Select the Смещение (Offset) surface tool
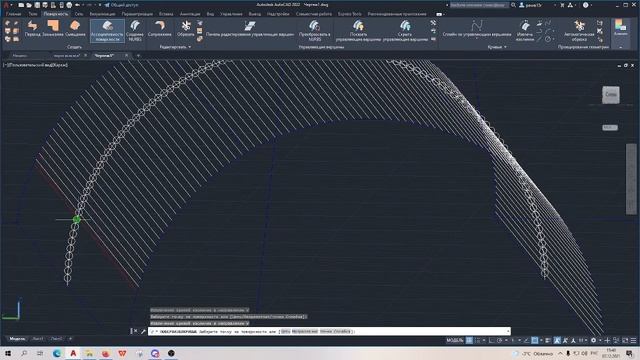 [x=75, y=29]
